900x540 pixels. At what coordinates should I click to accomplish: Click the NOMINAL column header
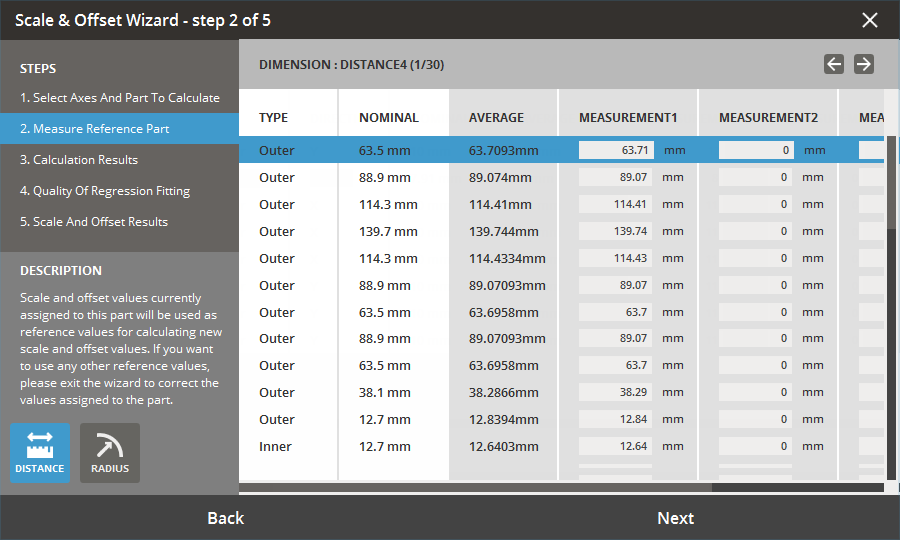click(389, 118)
